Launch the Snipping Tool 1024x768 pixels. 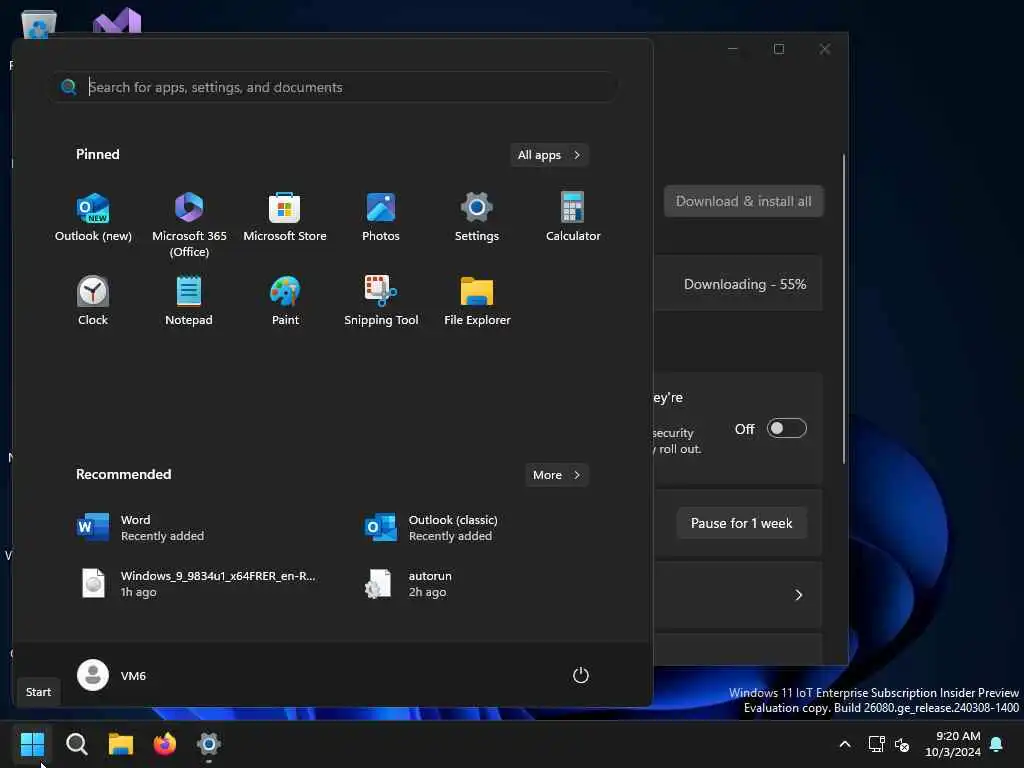tap(381, 302)
